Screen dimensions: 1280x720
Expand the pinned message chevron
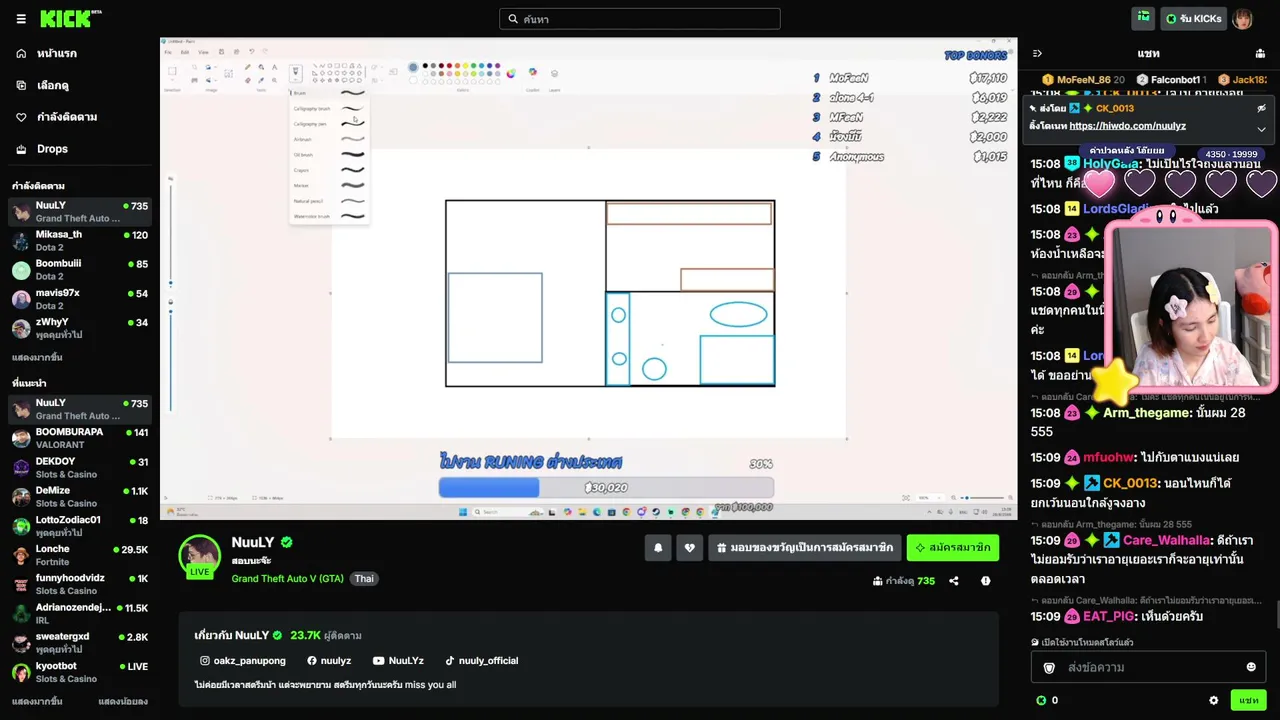tap(1261, 129)
